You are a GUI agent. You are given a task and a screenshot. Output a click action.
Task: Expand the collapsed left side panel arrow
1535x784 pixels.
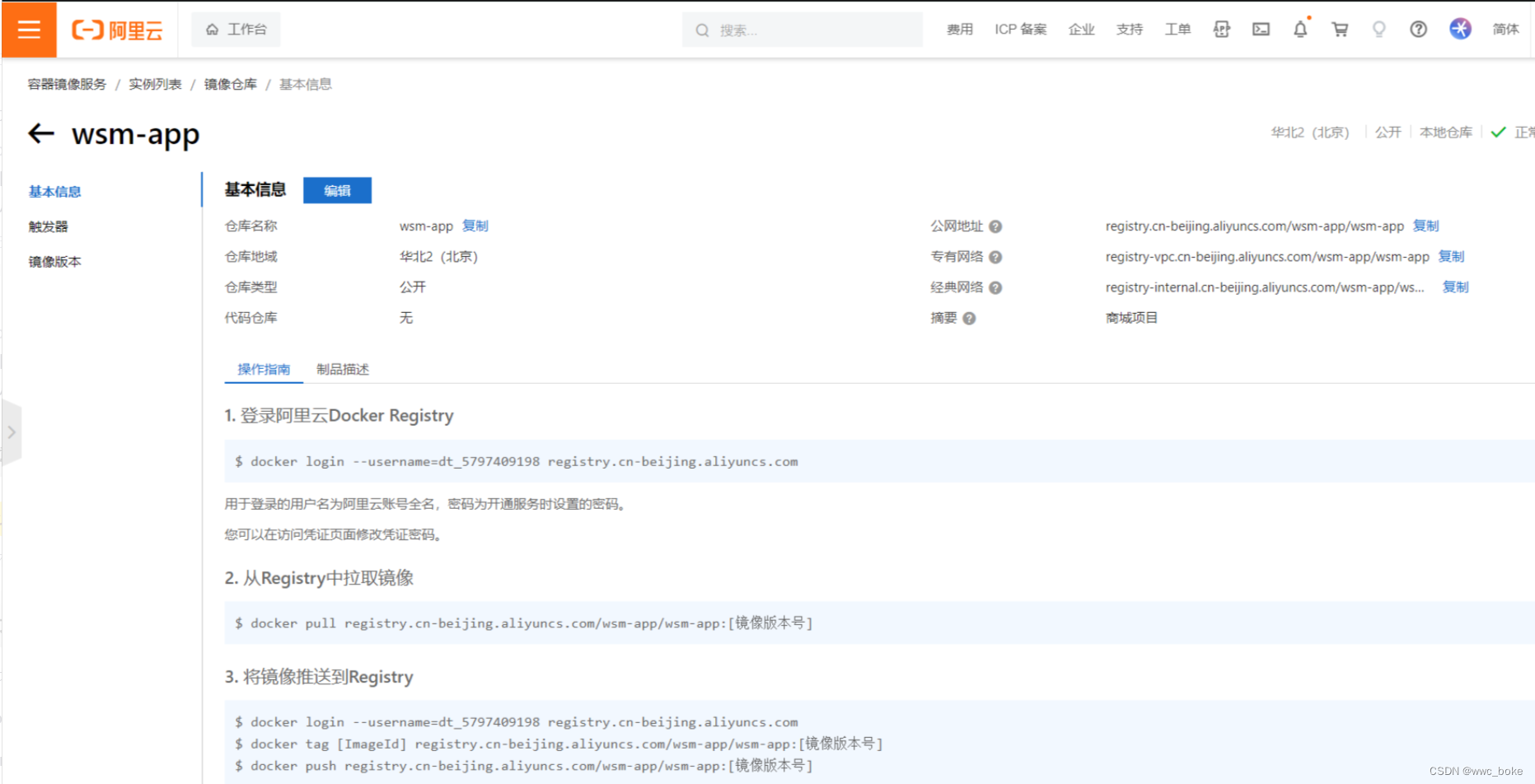point(11,432)
